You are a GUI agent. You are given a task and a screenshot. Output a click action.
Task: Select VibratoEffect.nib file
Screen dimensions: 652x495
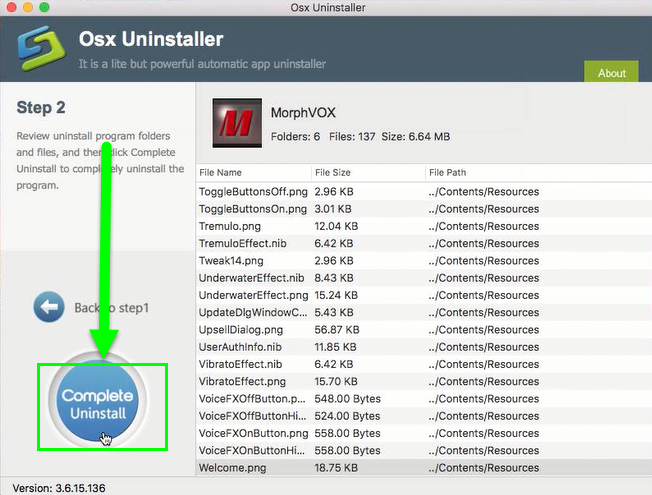[240, 364]
